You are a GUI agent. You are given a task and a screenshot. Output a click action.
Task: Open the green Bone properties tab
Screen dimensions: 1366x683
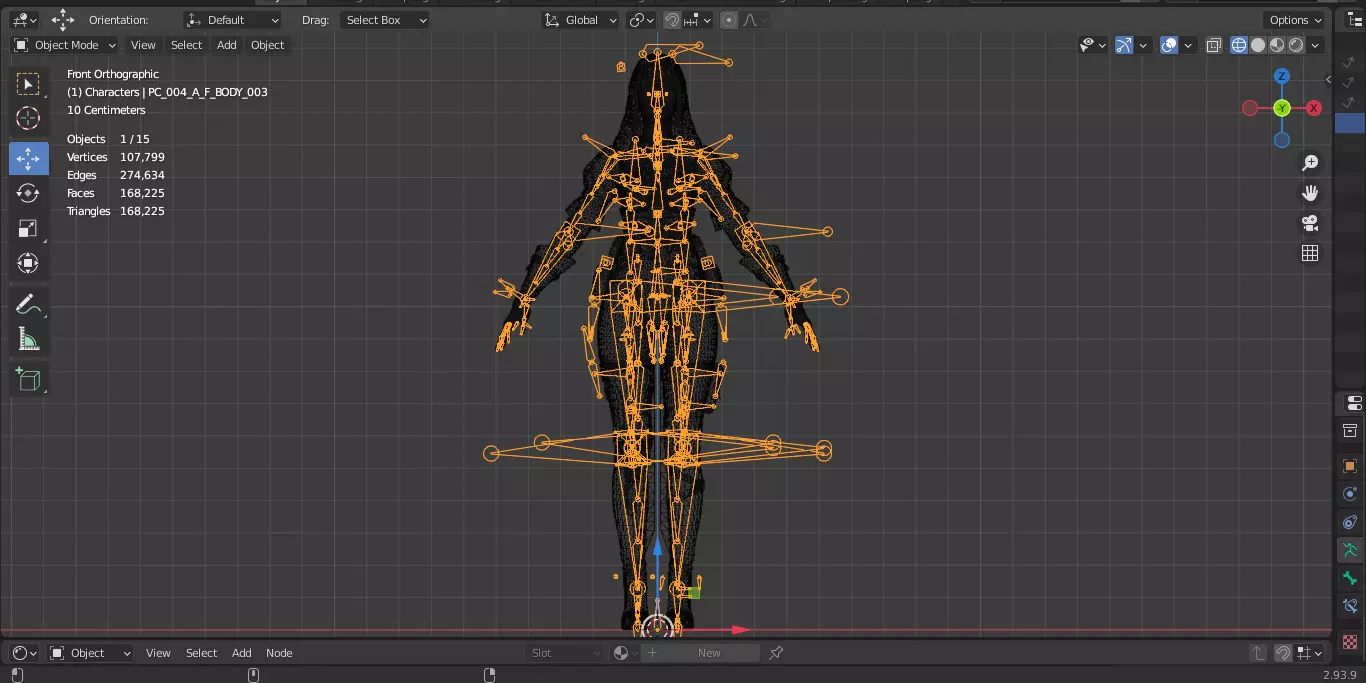[1351, 578]
